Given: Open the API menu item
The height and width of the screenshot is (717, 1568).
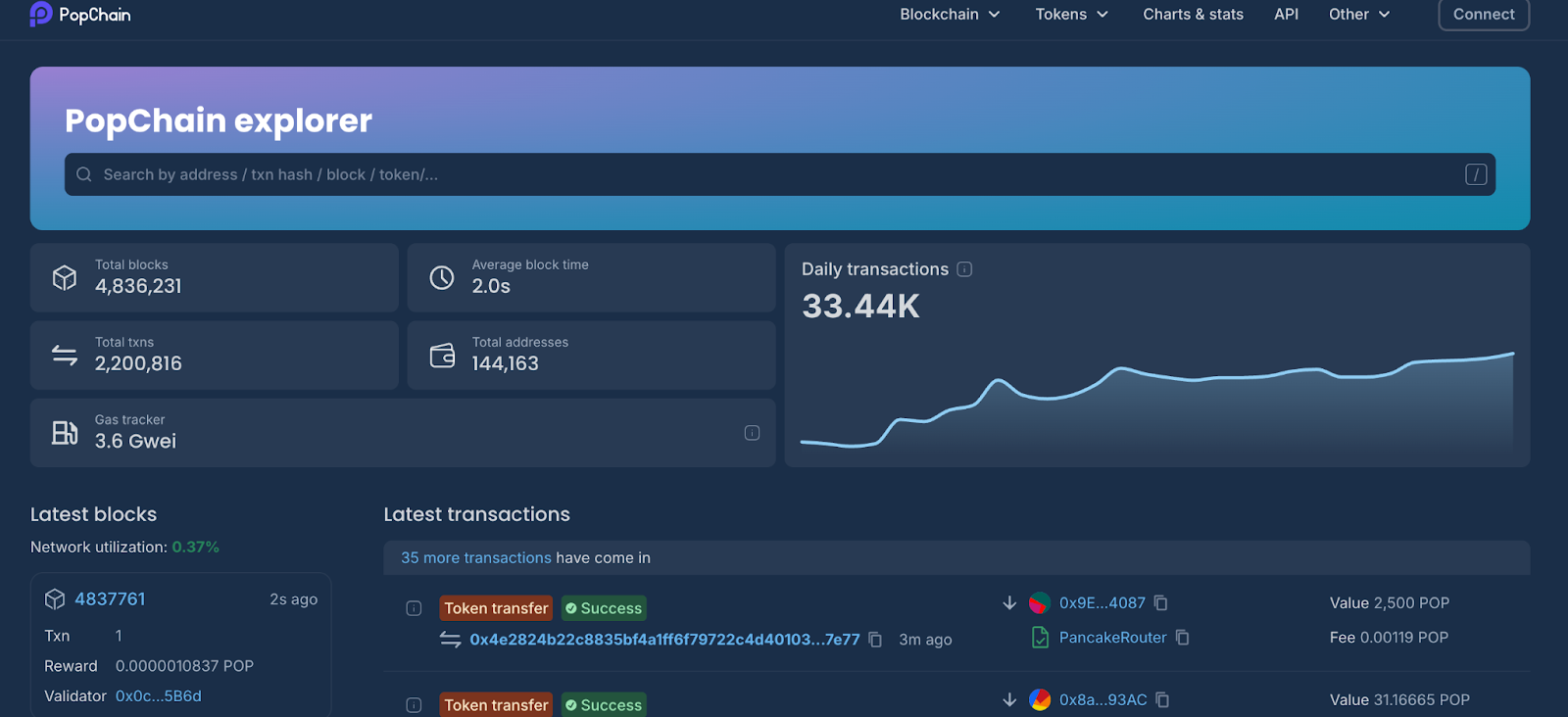Looking at the screenshot, I should [1286, 15].
